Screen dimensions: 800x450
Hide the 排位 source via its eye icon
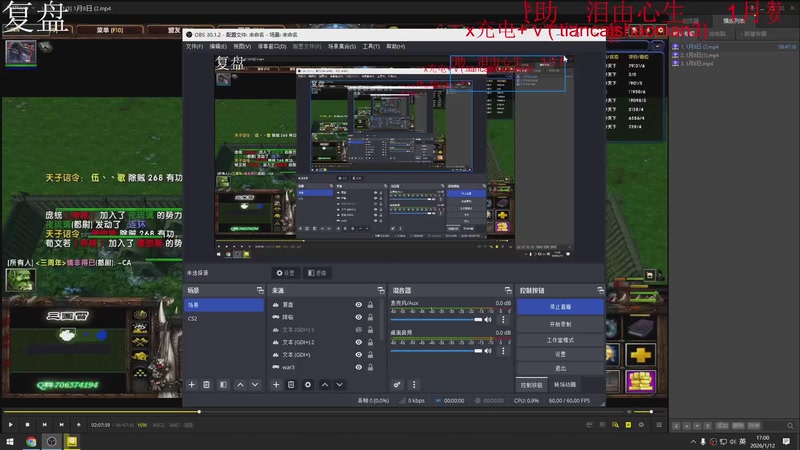[x=359, y=317]
